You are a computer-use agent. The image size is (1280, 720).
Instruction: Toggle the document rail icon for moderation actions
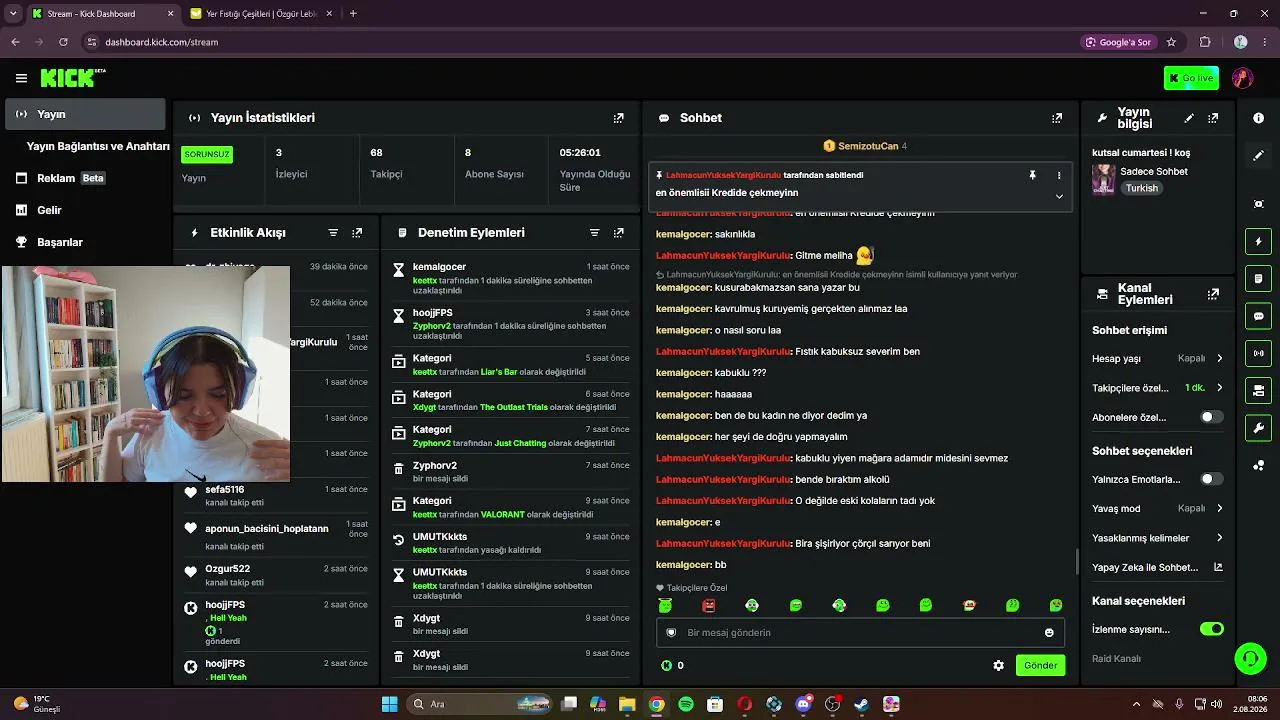pyautogui.click(x=1258, y=278)
